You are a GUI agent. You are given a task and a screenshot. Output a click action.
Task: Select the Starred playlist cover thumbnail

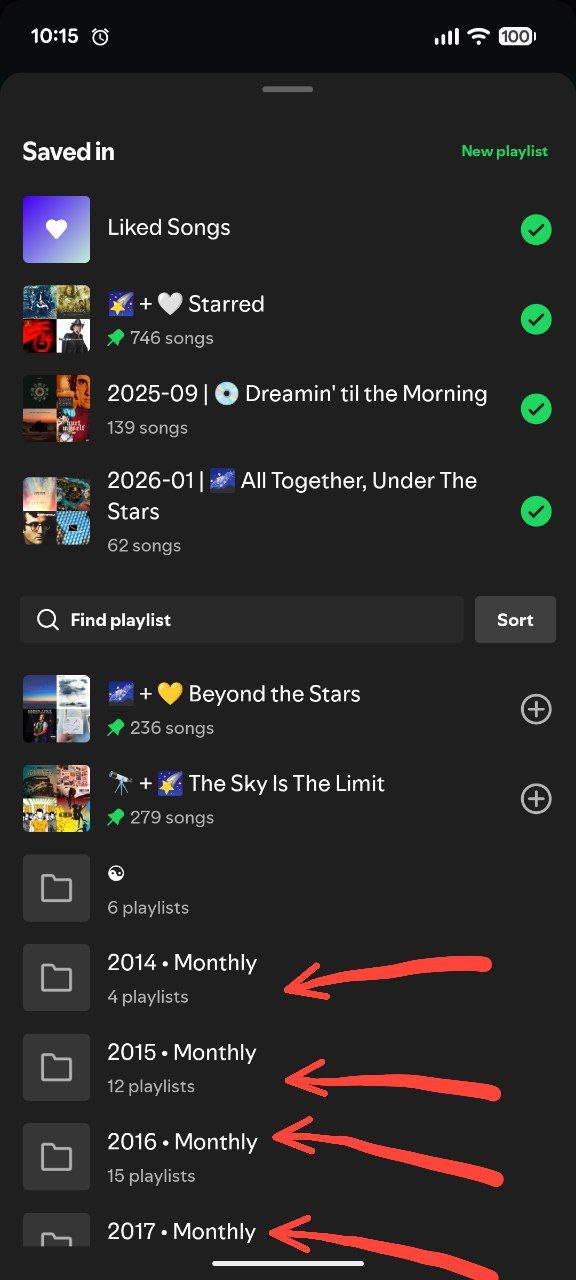point(56,318)
